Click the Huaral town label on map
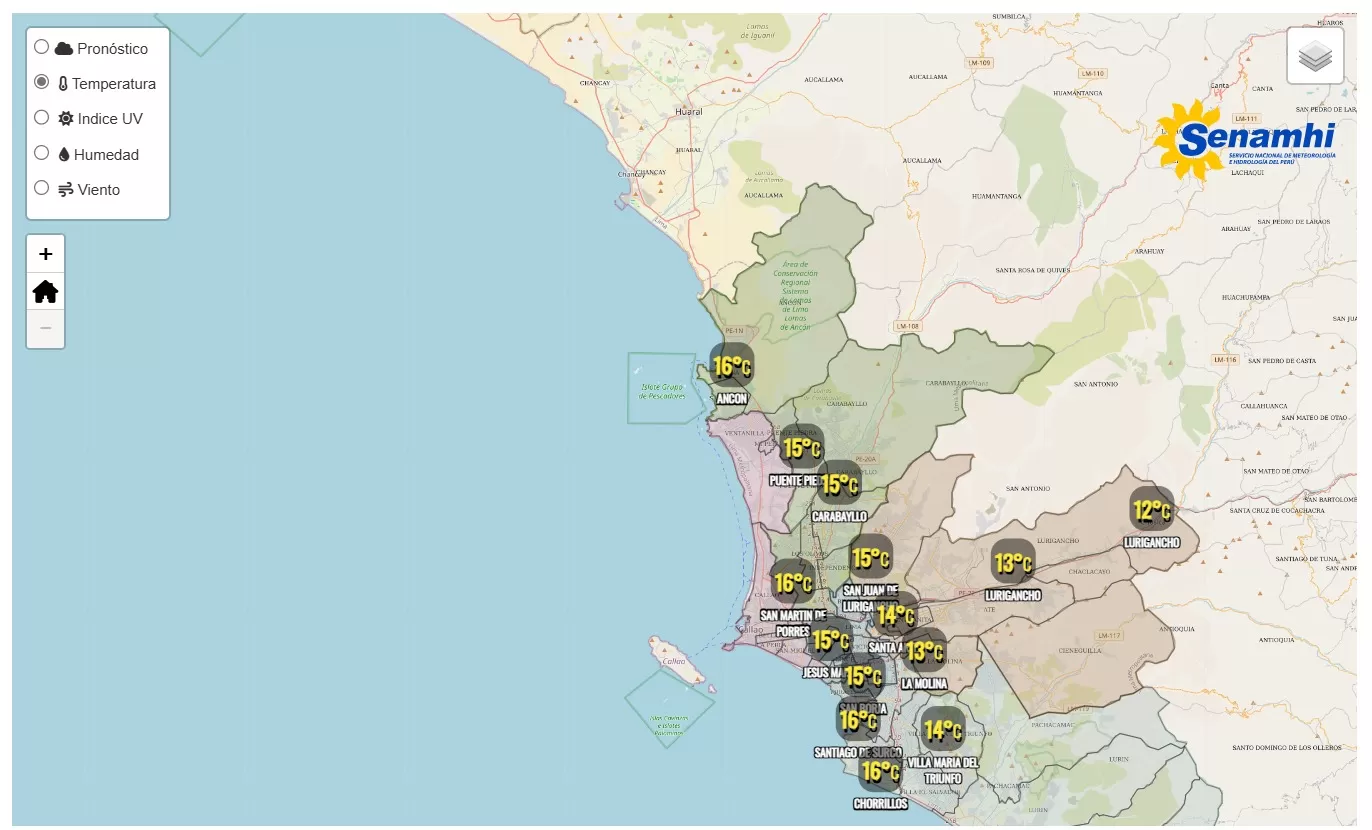Viewport: 1372px width, 830px height. (689, 112)
